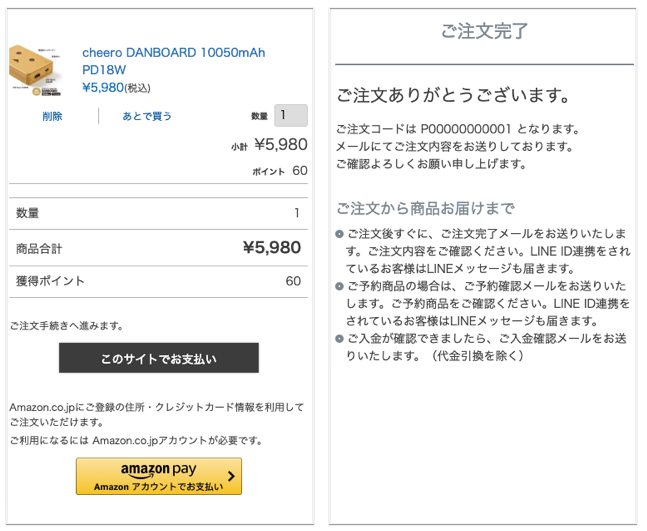
Task: Click the amazon pay logo
Action: tap(158, 470)
